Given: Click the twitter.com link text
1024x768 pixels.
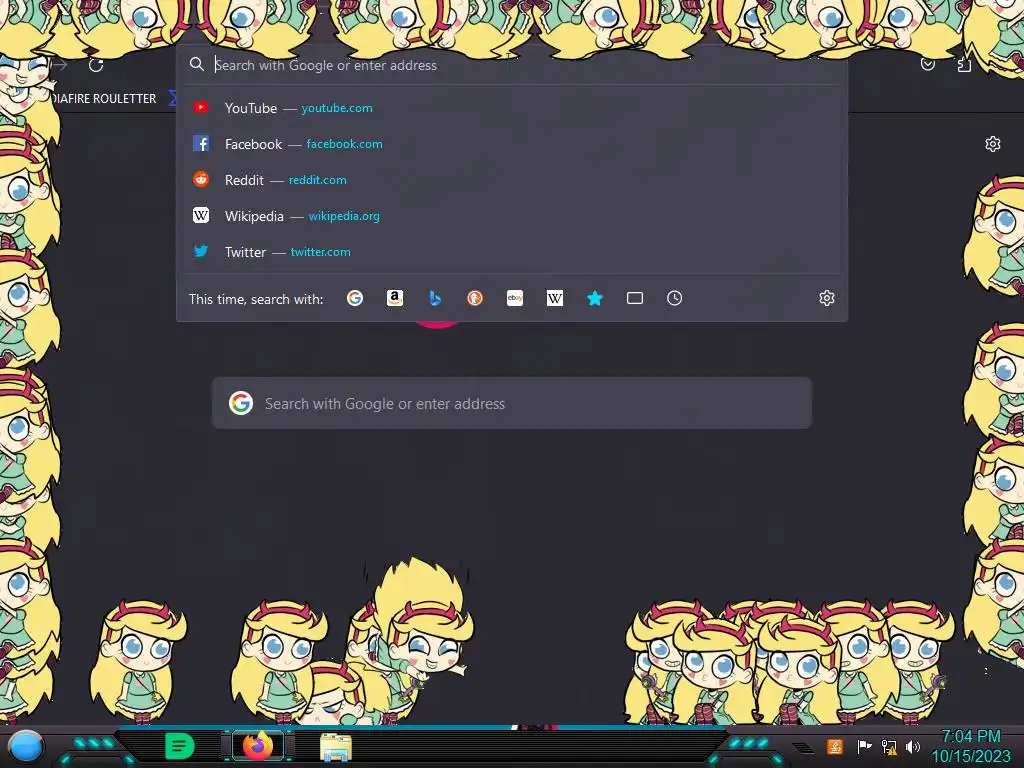Looking at the screenshot, I should tap(321, 251).
